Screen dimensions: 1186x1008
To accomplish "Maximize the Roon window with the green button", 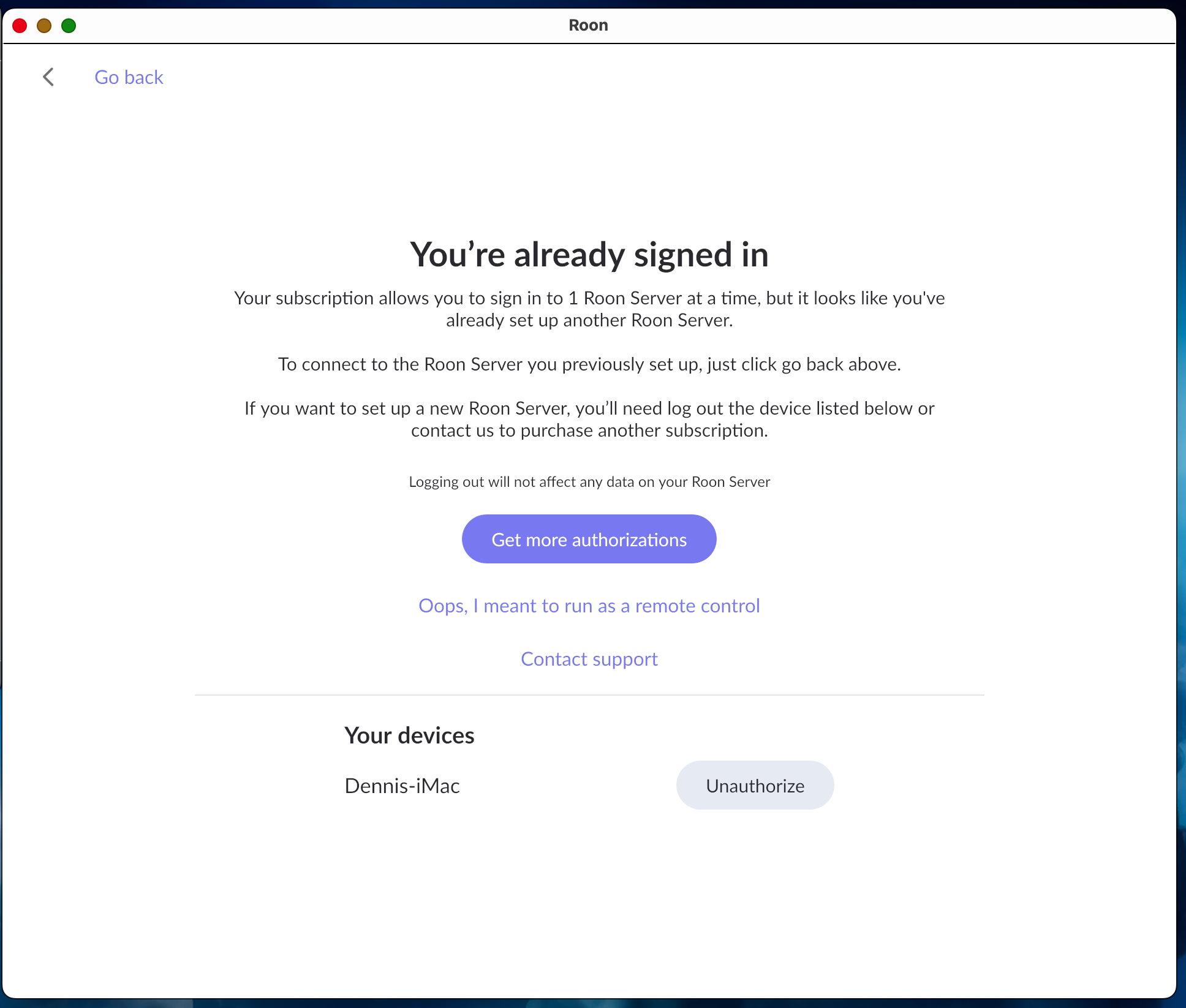I will tap(69, 26).
